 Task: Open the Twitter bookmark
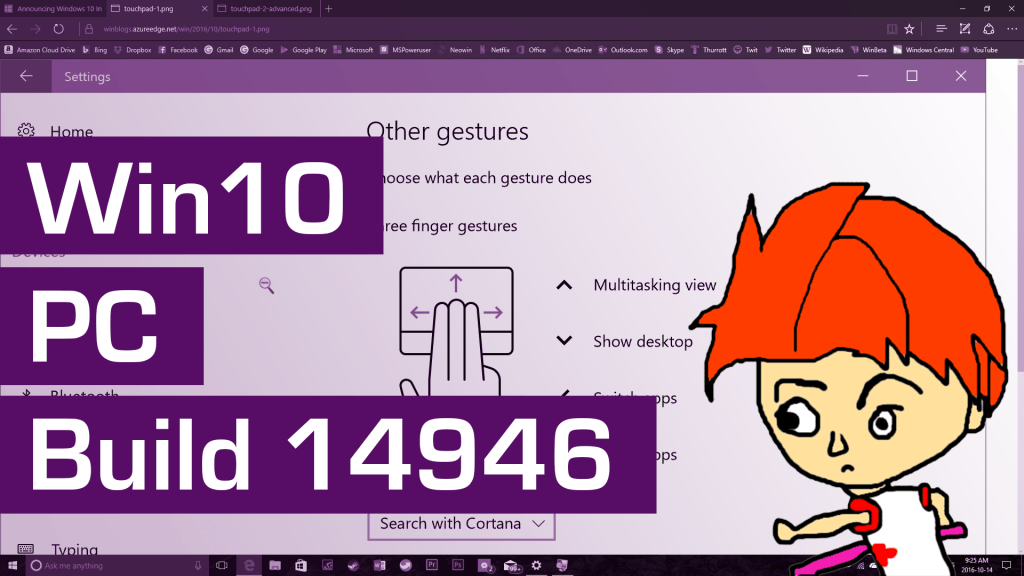(x=780, y=50)
